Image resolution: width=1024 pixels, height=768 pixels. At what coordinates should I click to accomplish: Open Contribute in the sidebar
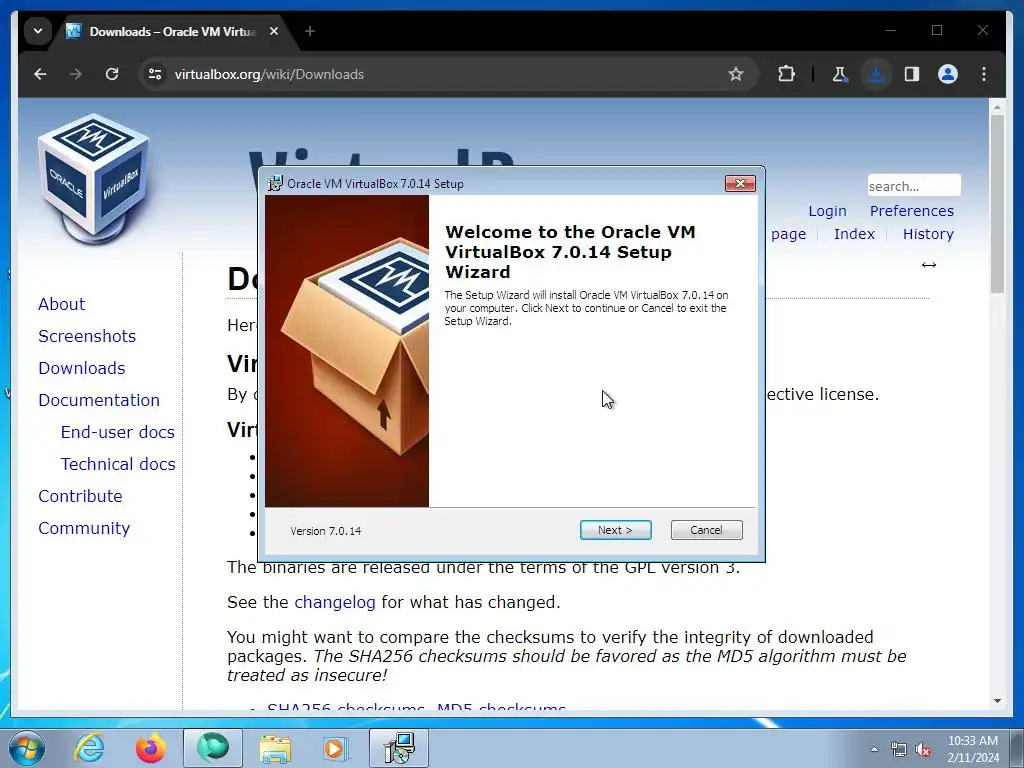(x=80, y=496)
